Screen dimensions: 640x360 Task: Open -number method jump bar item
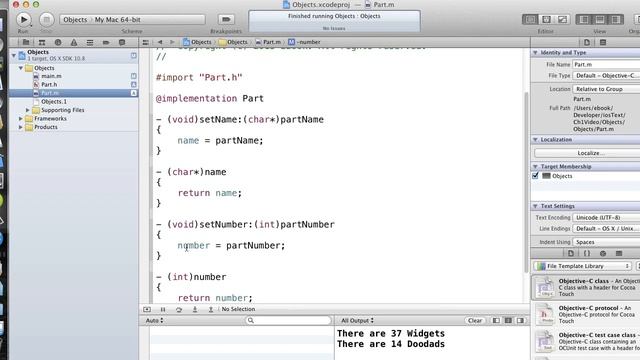(x=304, y=42)
